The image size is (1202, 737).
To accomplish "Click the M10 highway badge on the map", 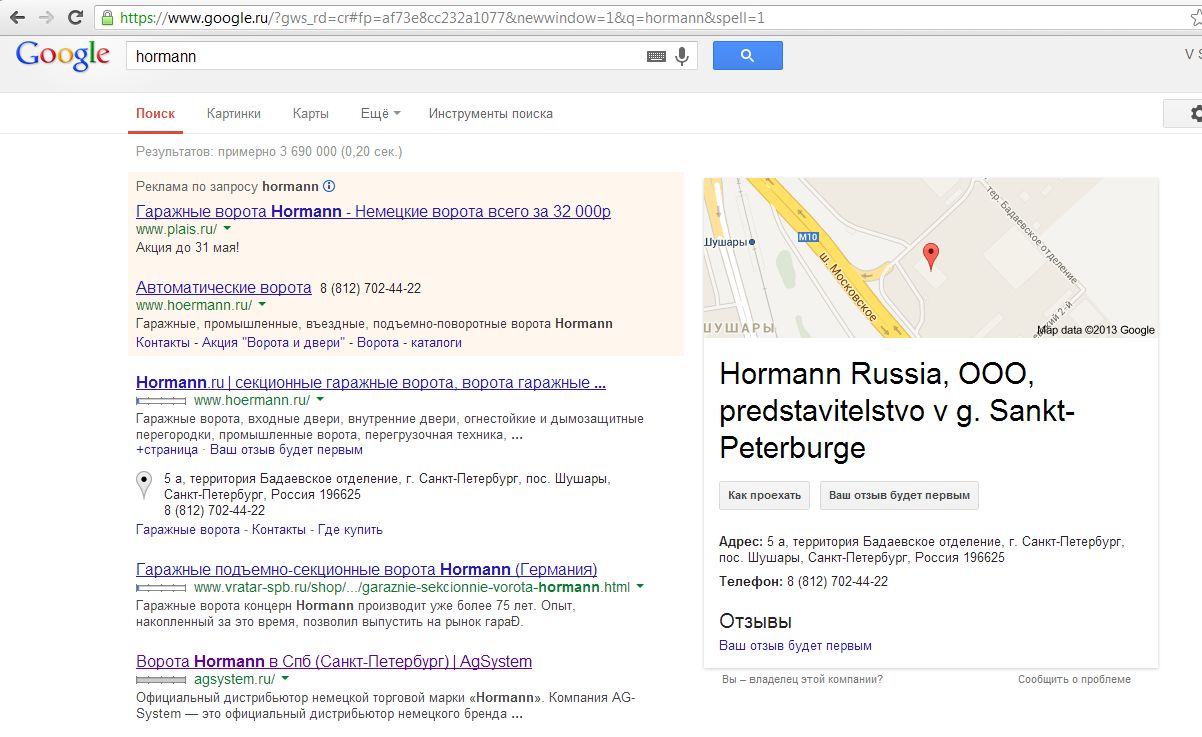I will (x=808, y=238).
